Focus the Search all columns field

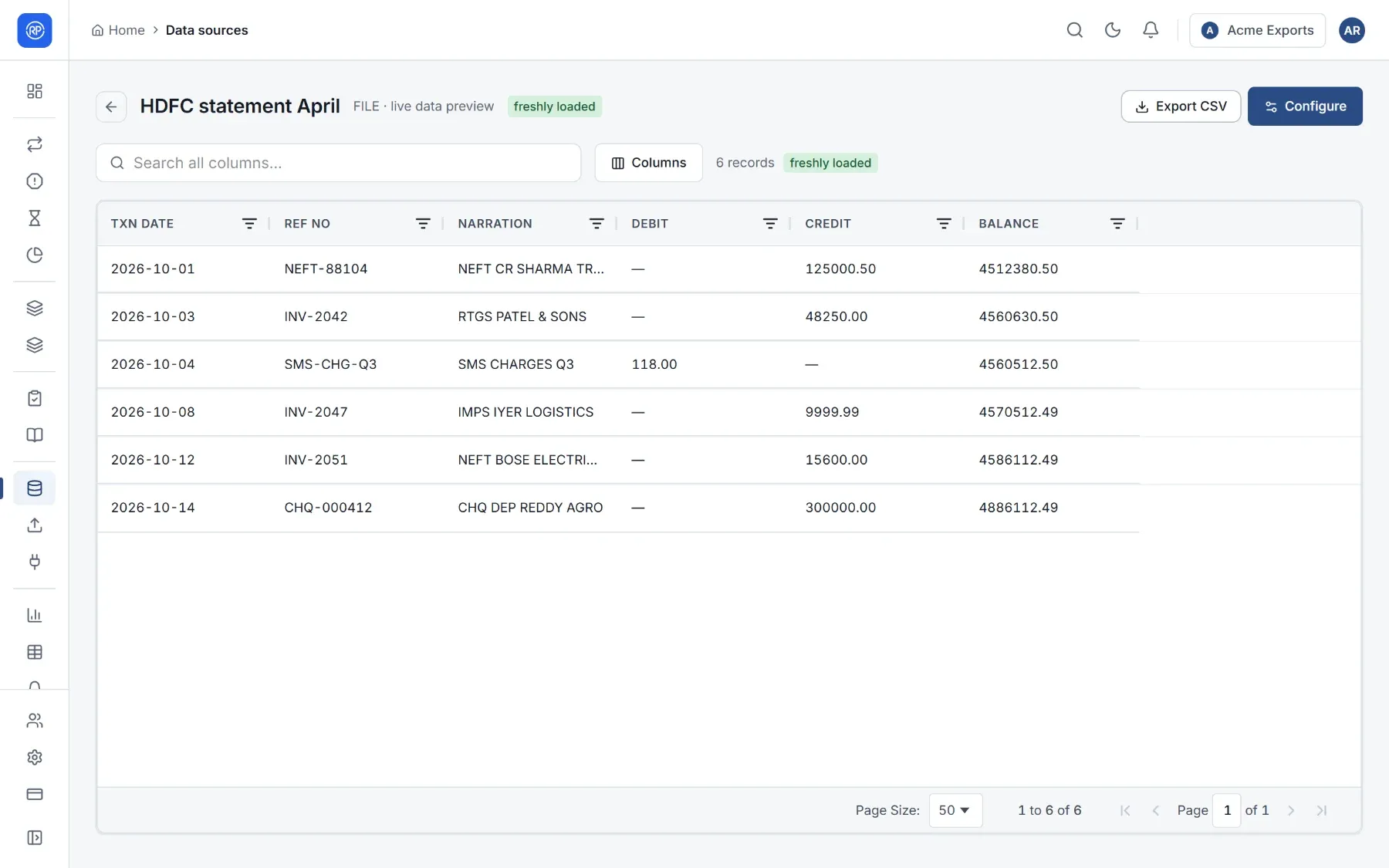click(x=338, y=163)
